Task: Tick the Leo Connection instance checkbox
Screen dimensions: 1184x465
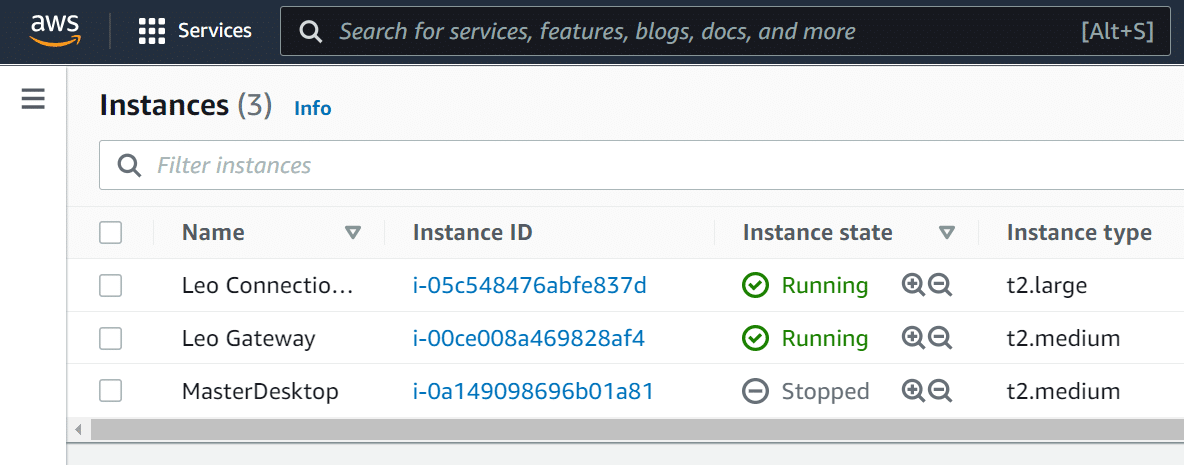Action: pos(110,286)
